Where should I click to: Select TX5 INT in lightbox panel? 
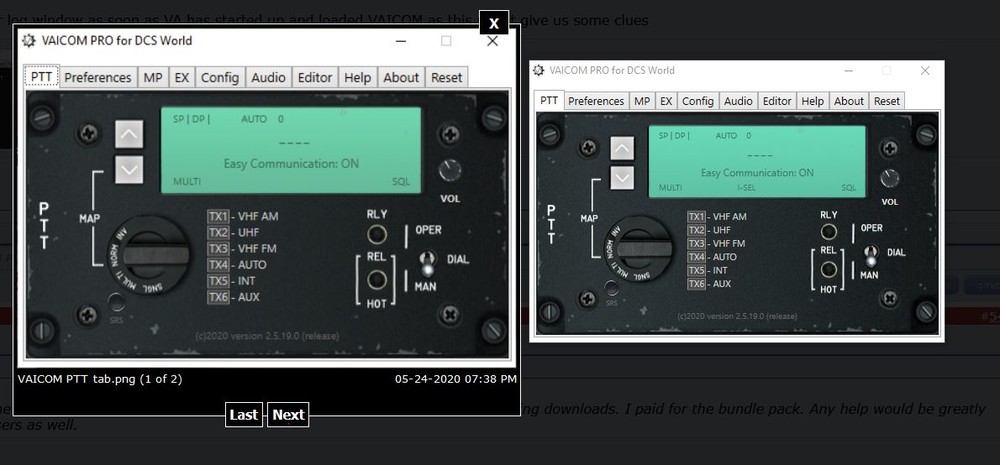click(x=233, y=281)
